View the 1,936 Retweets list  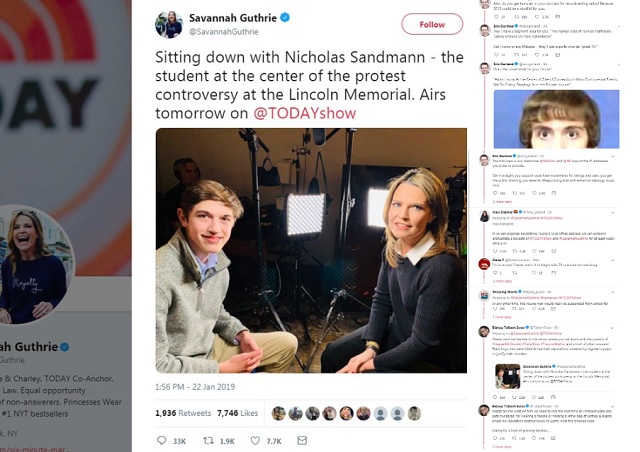pyautogui.click(x=184, y=413)
